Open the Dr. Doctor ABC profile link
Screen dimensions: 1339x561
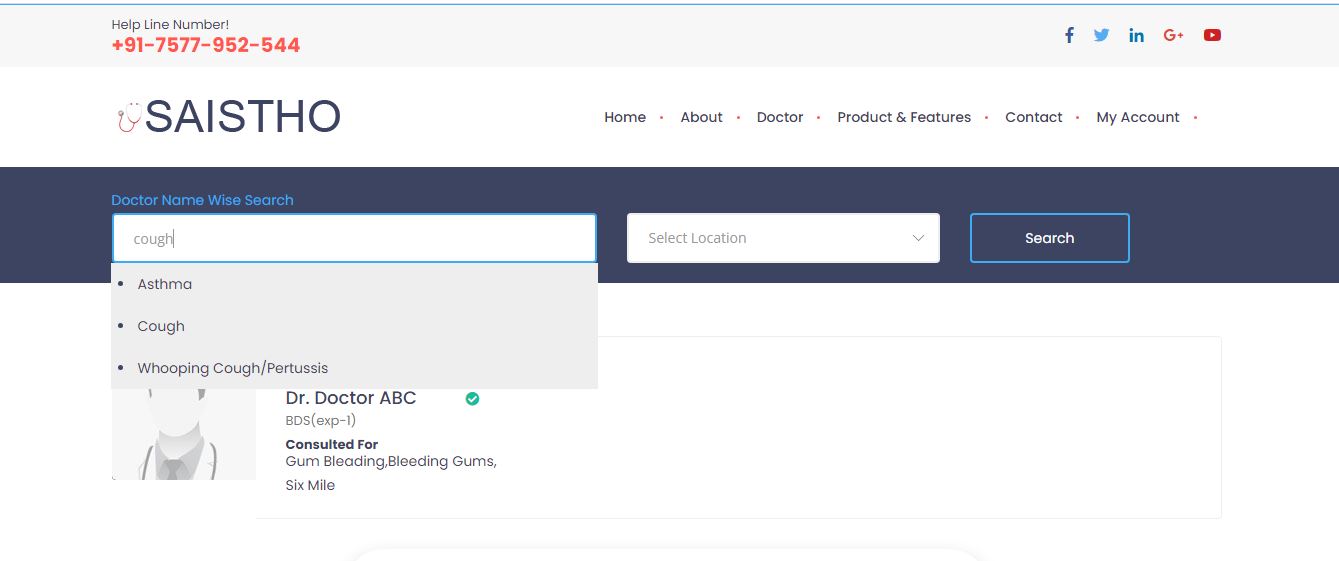[x=351, y=398]
